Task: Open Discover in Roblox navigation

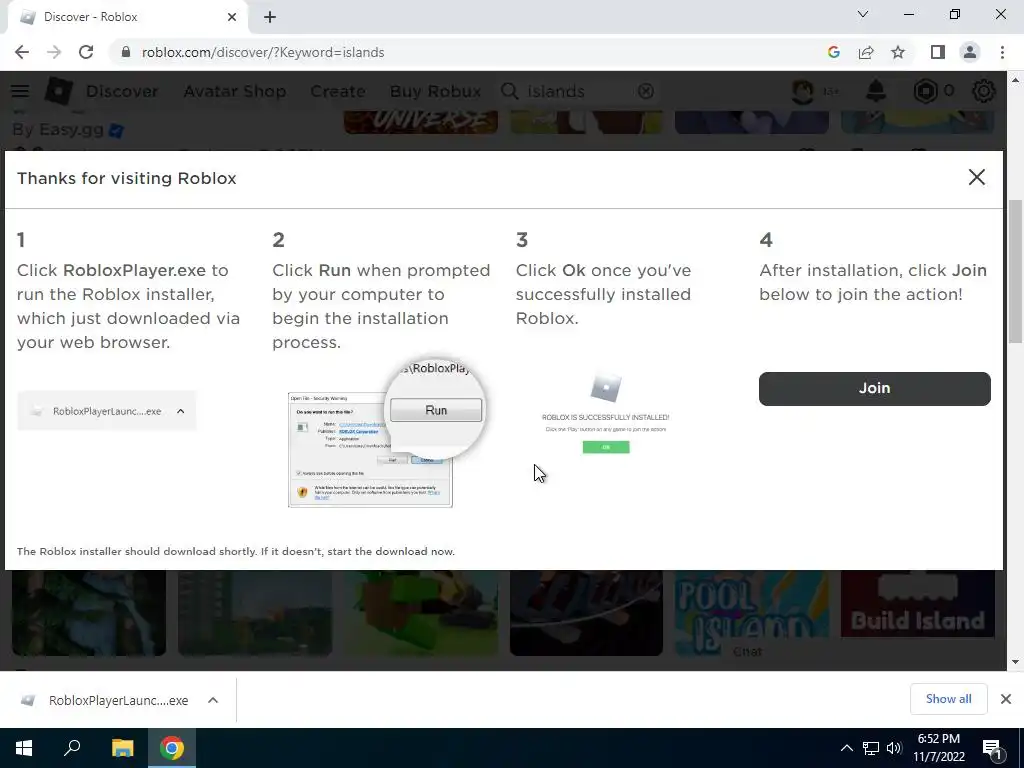Action: pyautogui.click(x=122, y=91)
